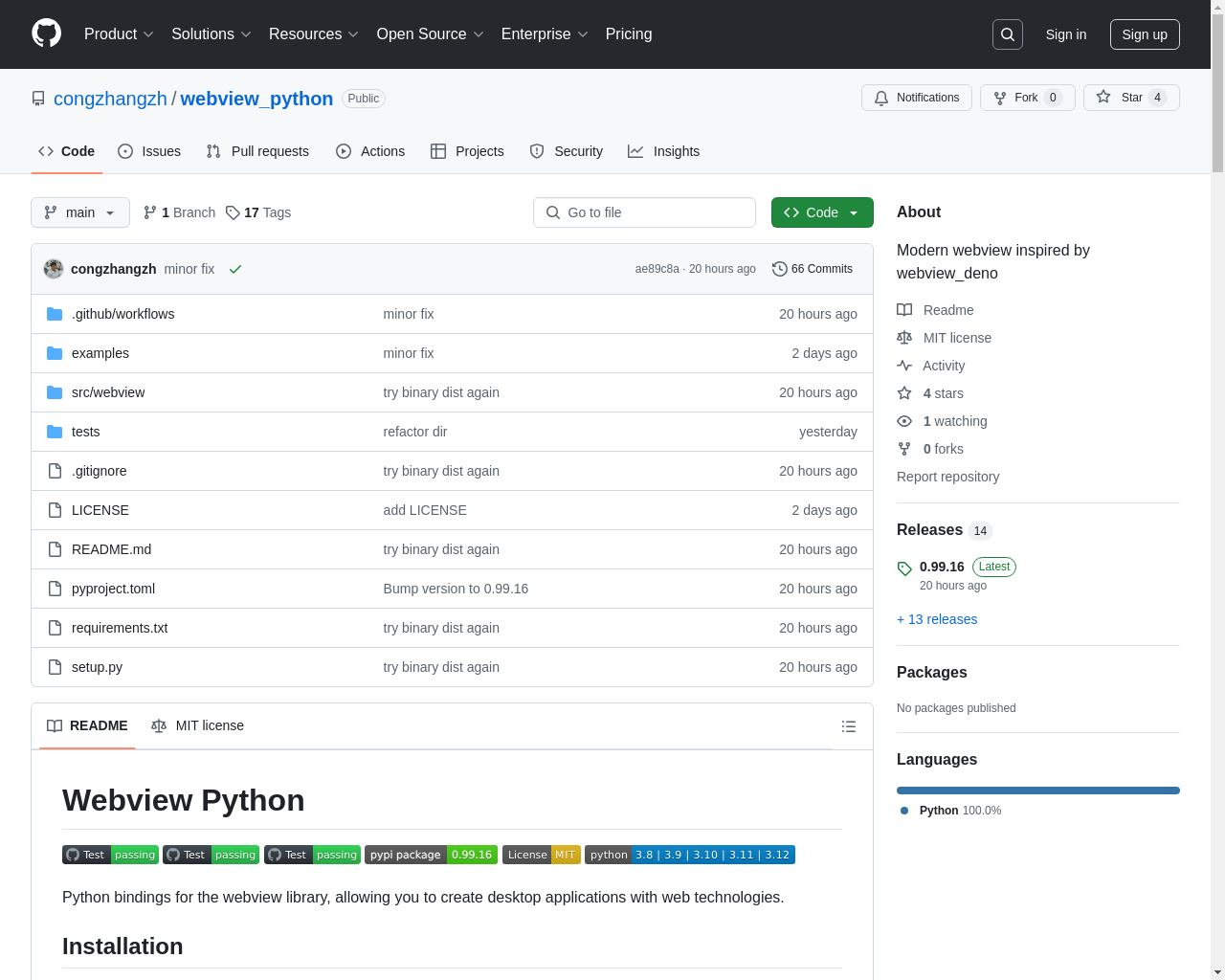Open the src/webview folder
1225x980 pixels.
(108, 392)
